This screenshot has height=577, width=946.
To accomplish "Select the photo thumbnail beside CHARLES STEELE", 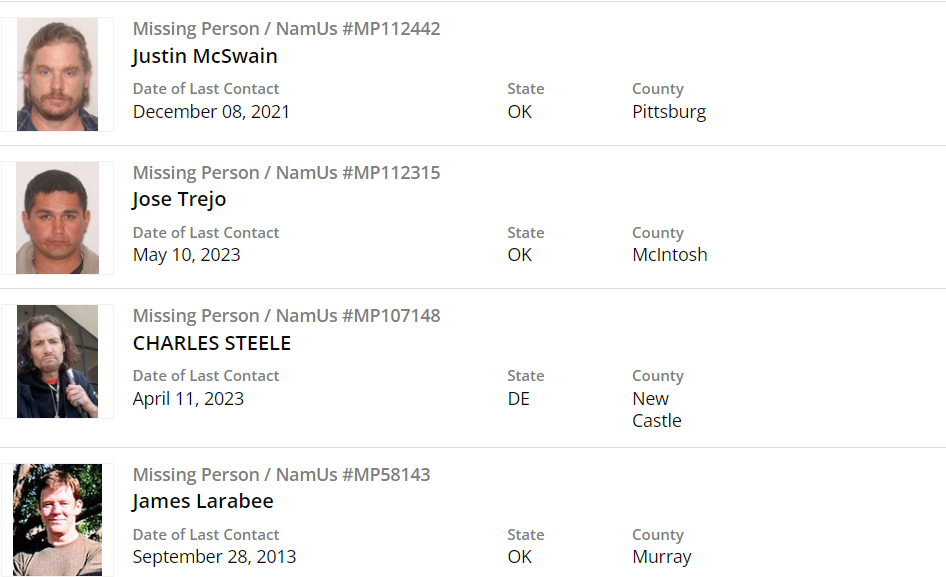I will click(x=57, y=361).
